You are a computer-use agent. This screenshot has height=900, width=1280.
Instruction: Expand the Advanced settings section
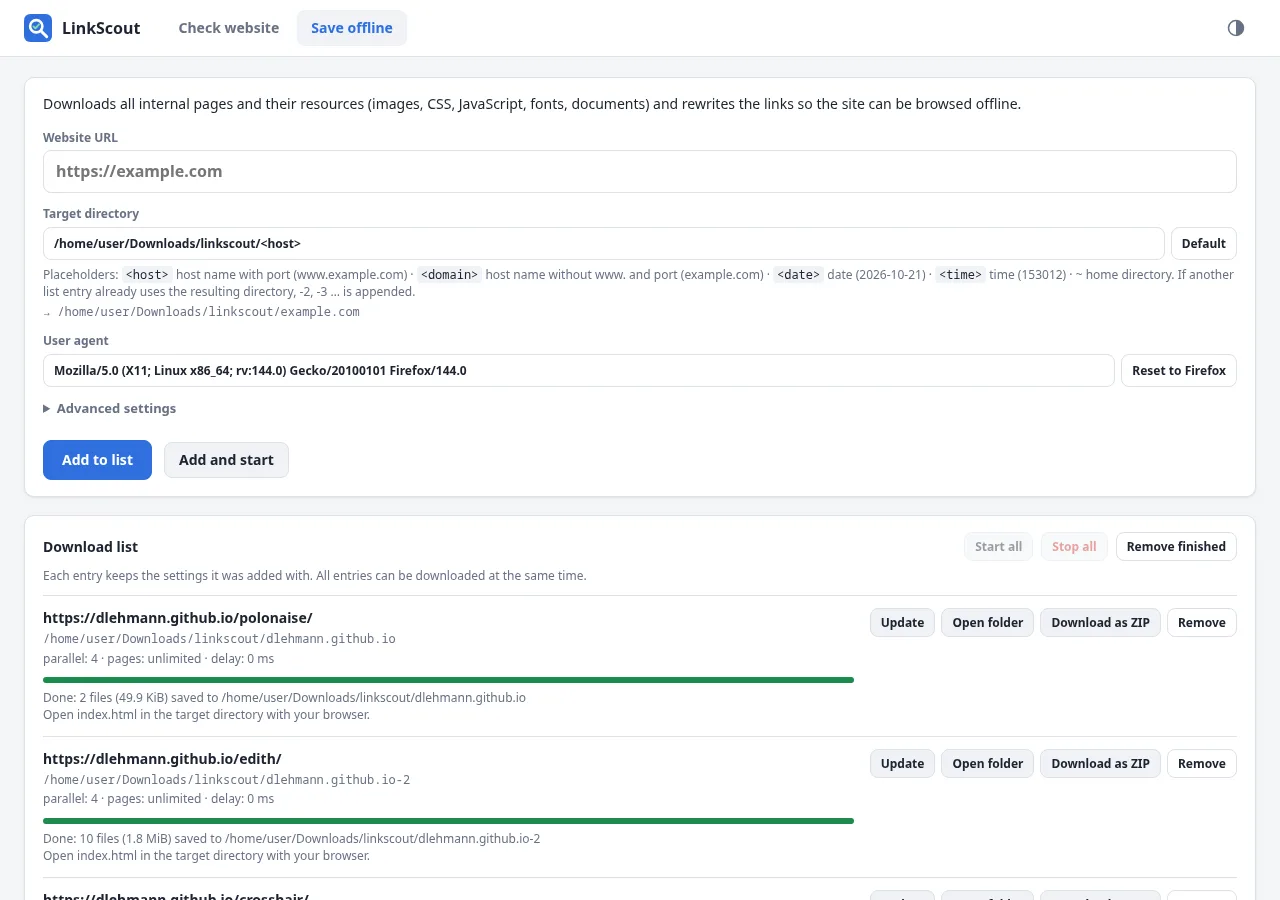(110, 408)
